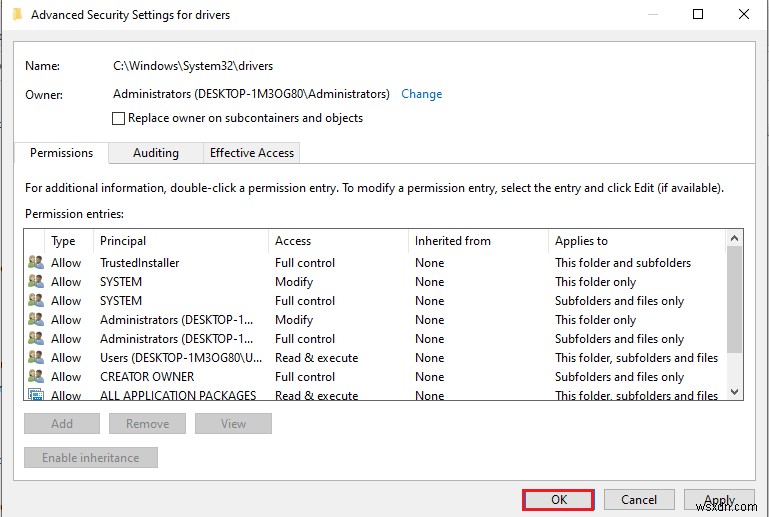Click Enable inheritance button
Image resolution: width=769 pixels, height=517 pixels.
91,458
